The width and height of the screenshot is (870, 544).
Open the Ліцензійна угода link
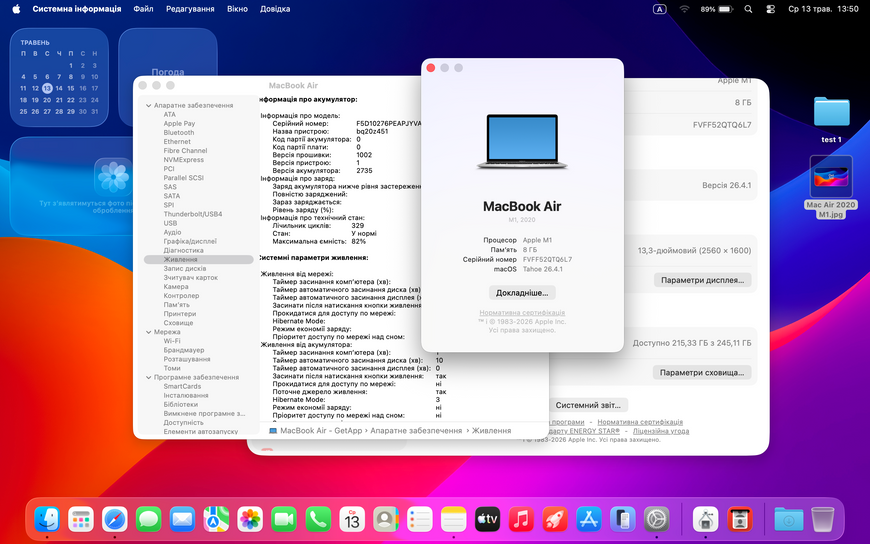[661, 431]
